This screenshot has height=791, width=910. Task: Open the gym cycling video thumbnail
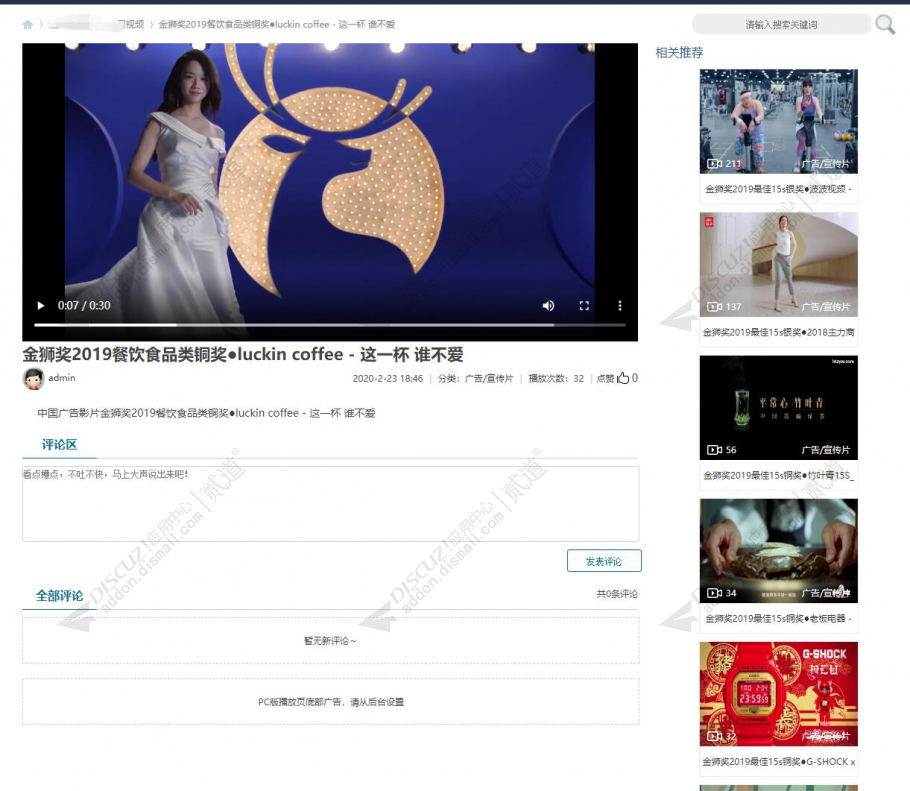(x=778, y=121)
